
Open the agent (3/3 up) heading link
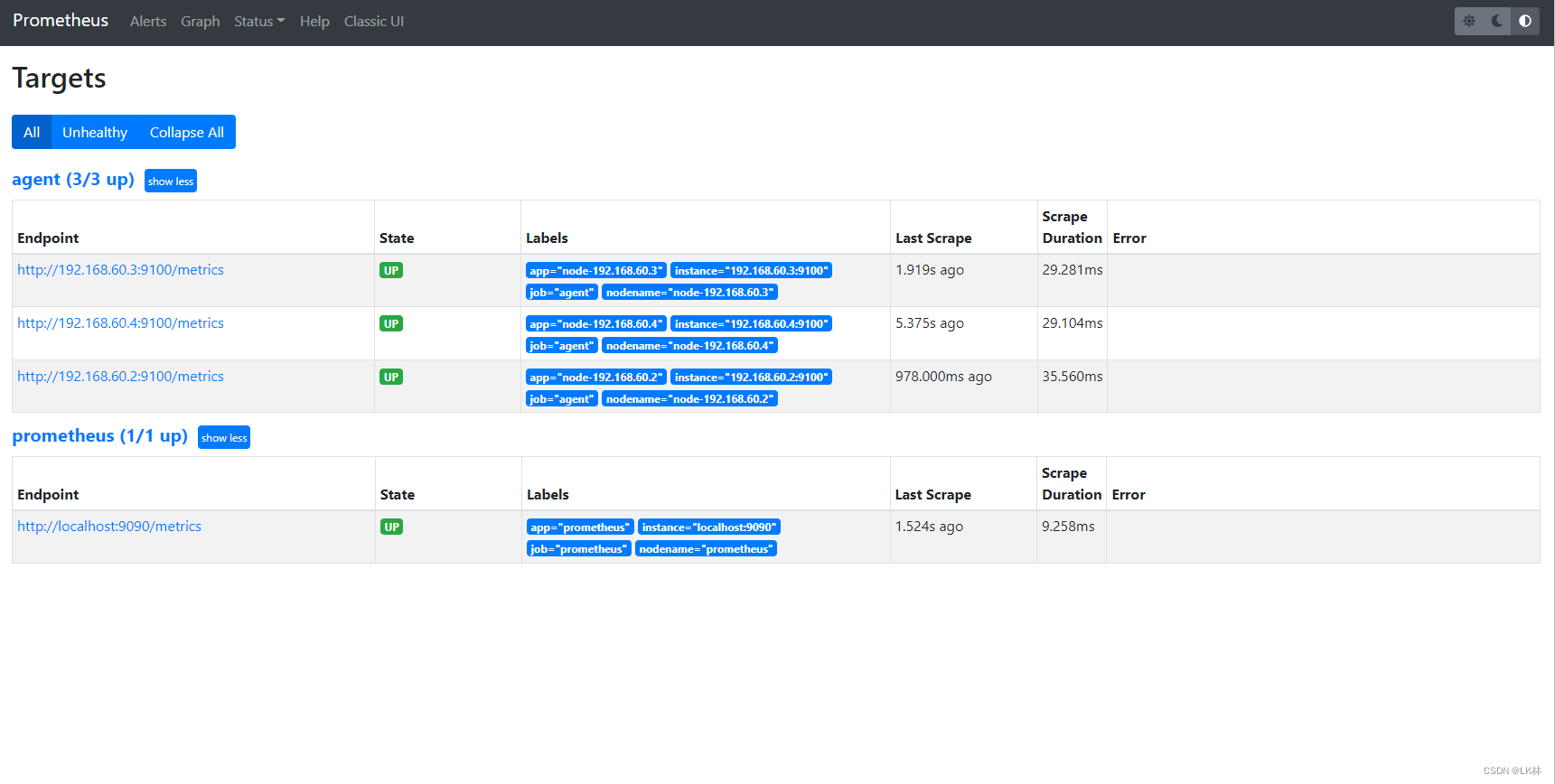73,179
